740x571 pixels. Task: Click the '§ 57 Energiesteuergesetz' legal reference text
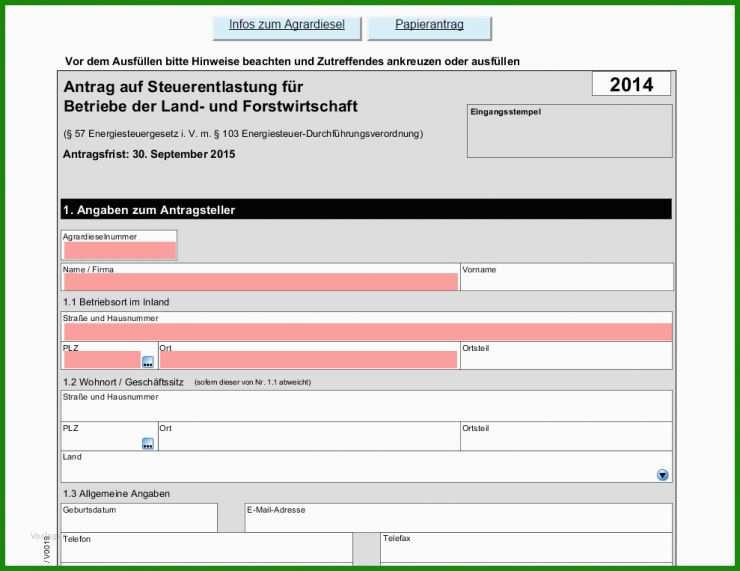click(x=243, y=134)
